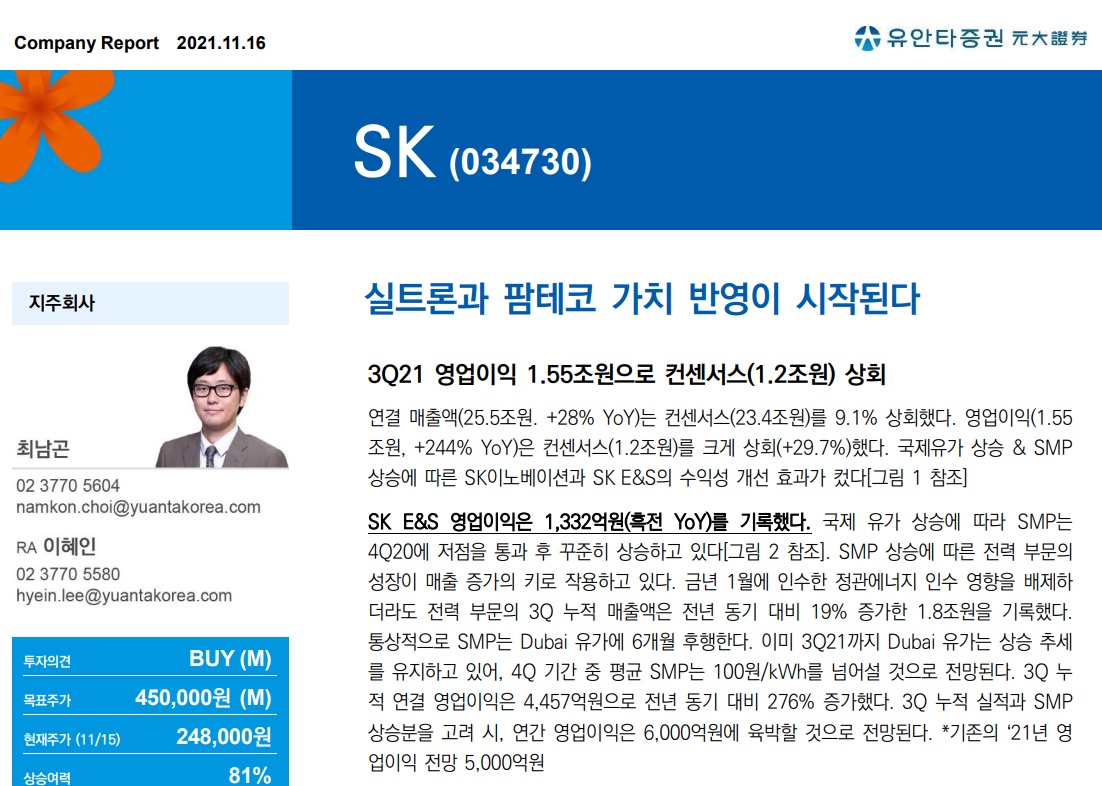Click phone number 02 3770 5604
This screenshot has height=786, width=1102.
click(67, 486)
